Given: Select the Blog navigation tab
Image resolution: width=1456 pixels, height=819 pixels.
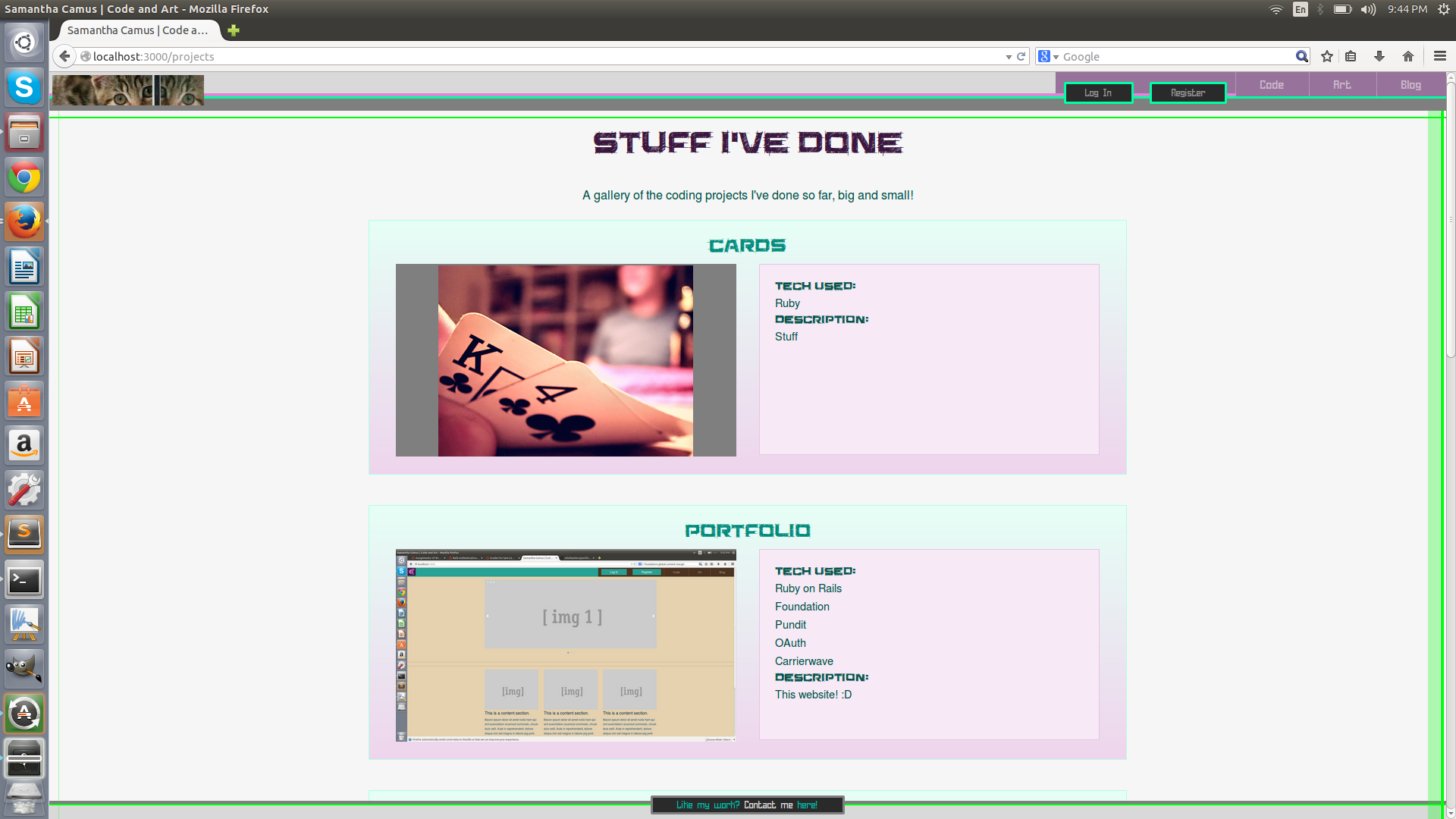Looking at the screenshot, I should pyautogui.click(x=1411, y=84).
